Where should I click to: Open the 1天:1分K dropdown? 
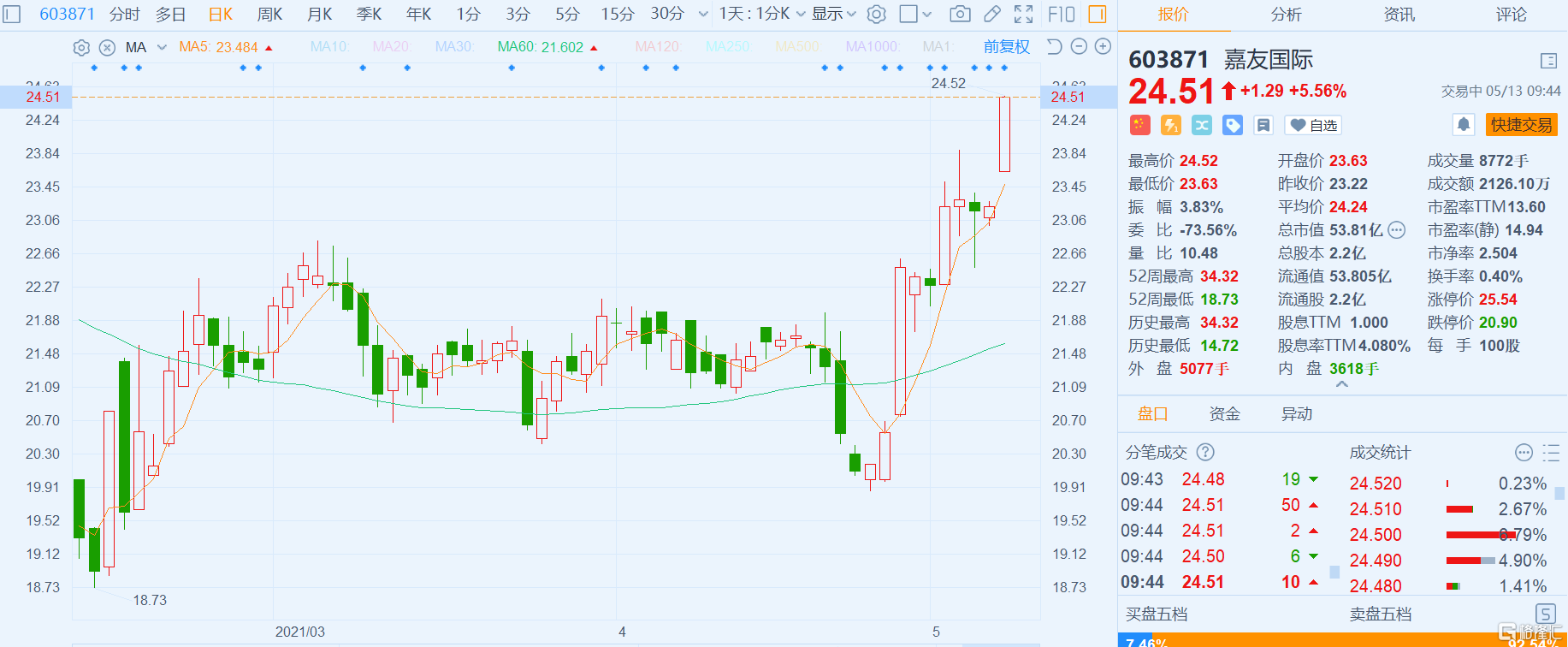tap(762, 14)
